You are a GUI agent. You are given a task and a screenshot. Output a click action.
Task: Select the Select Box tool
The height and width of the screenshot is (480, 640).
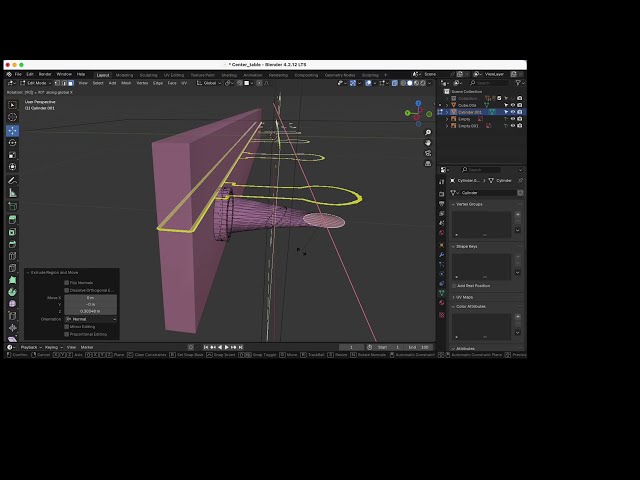(x=12, y=105)
